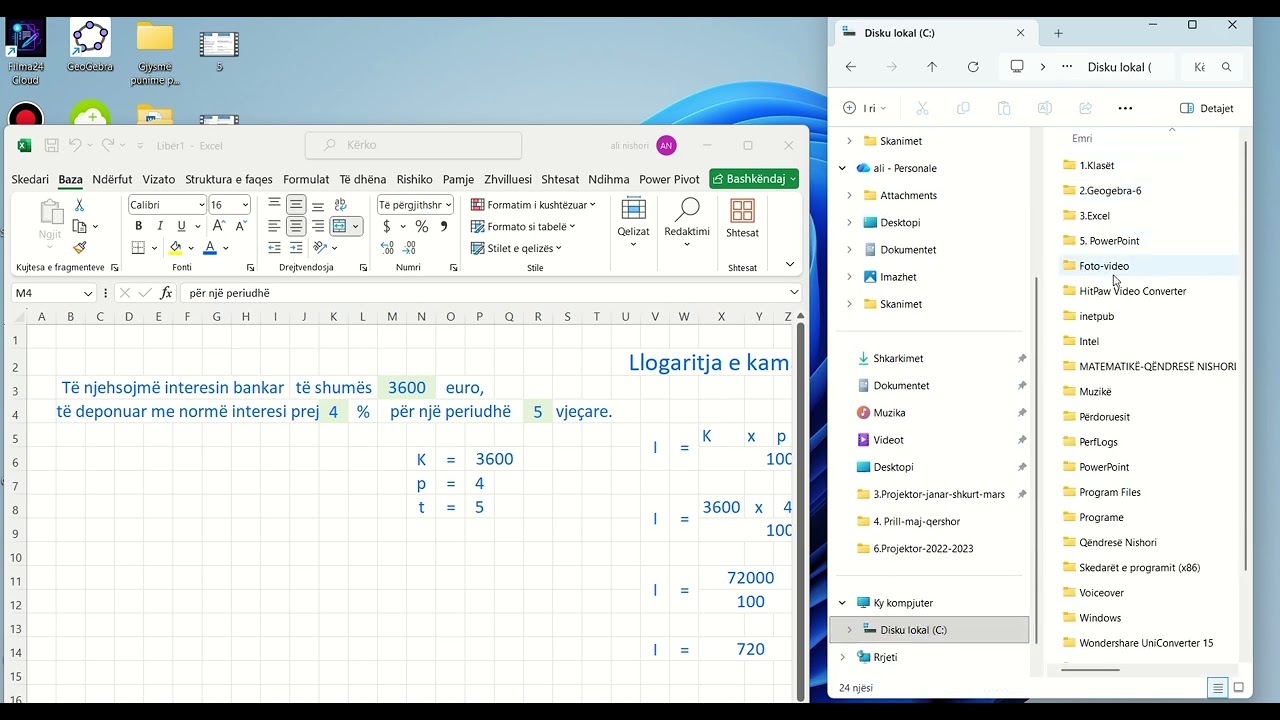Open the Formulat ribbon tab
Screen dimensions: 1280x720
pos(306,180)
